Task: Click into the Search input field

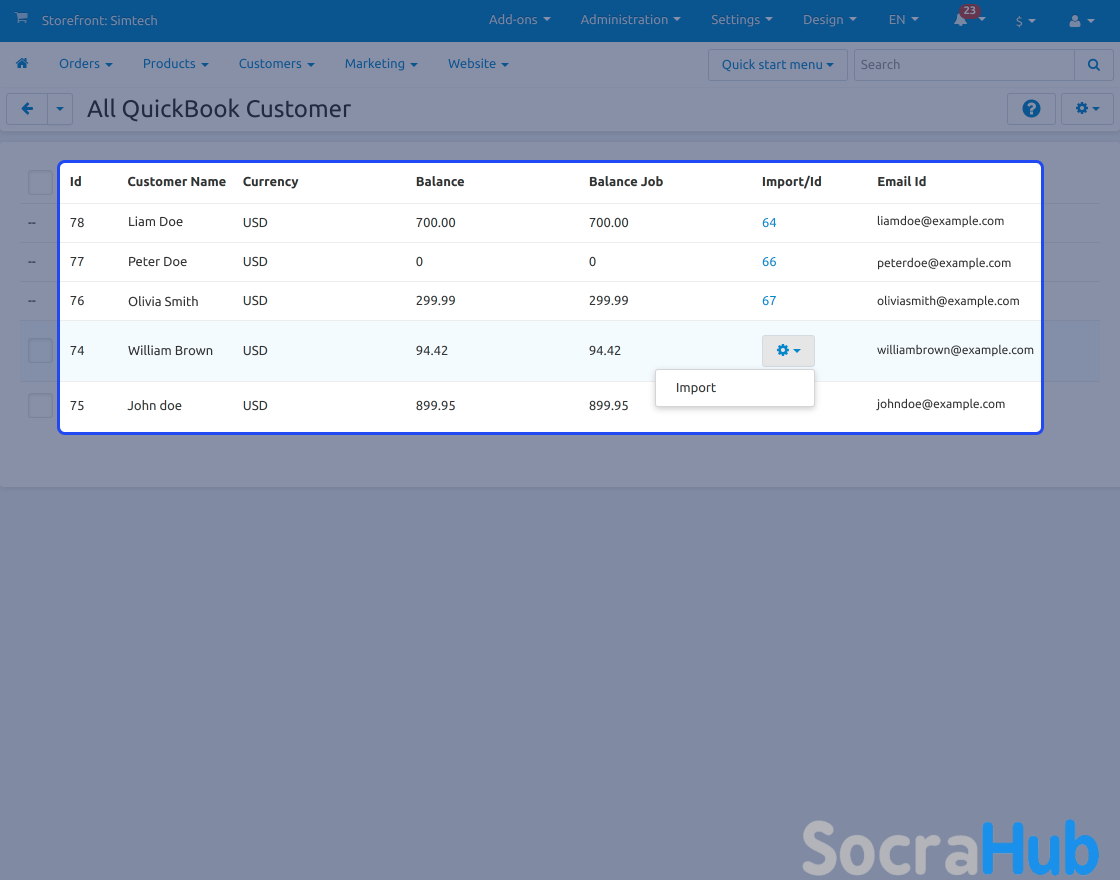Action: pyautogui.click(x=963, y=65)
